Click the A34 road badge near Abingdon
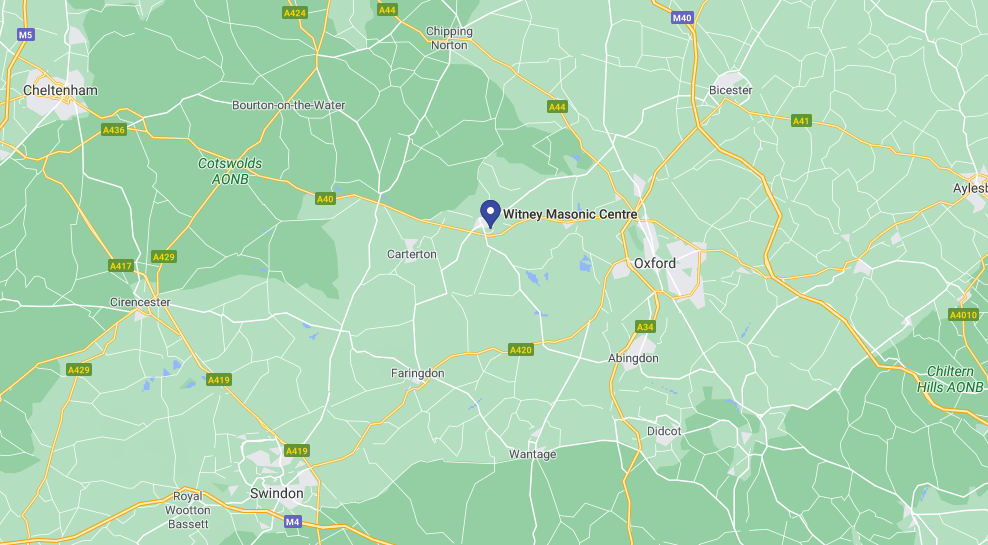988x545 pixels. [x=645, y=326]
